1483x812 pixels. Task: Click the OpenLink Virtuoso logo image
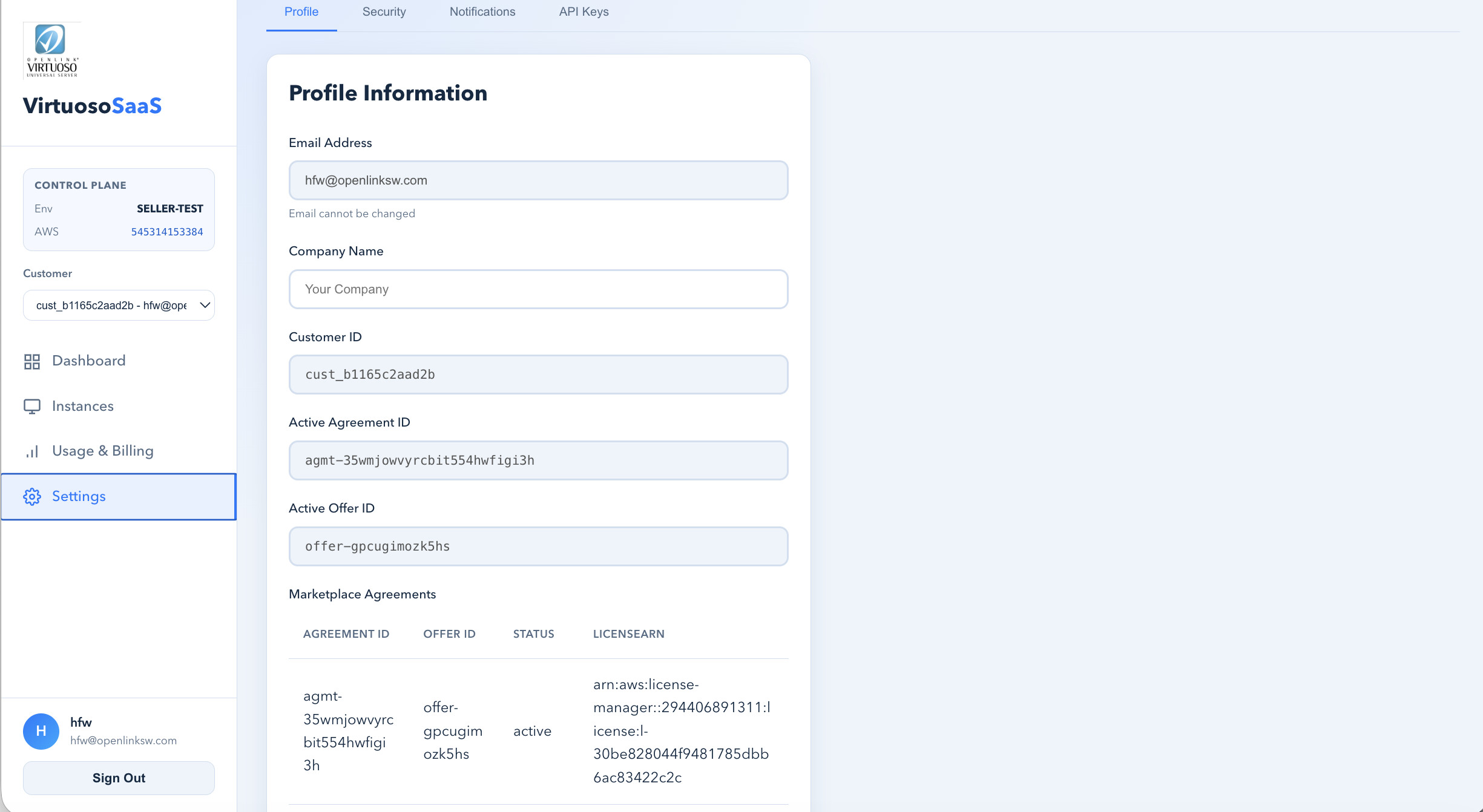click(x=51, y=51)
